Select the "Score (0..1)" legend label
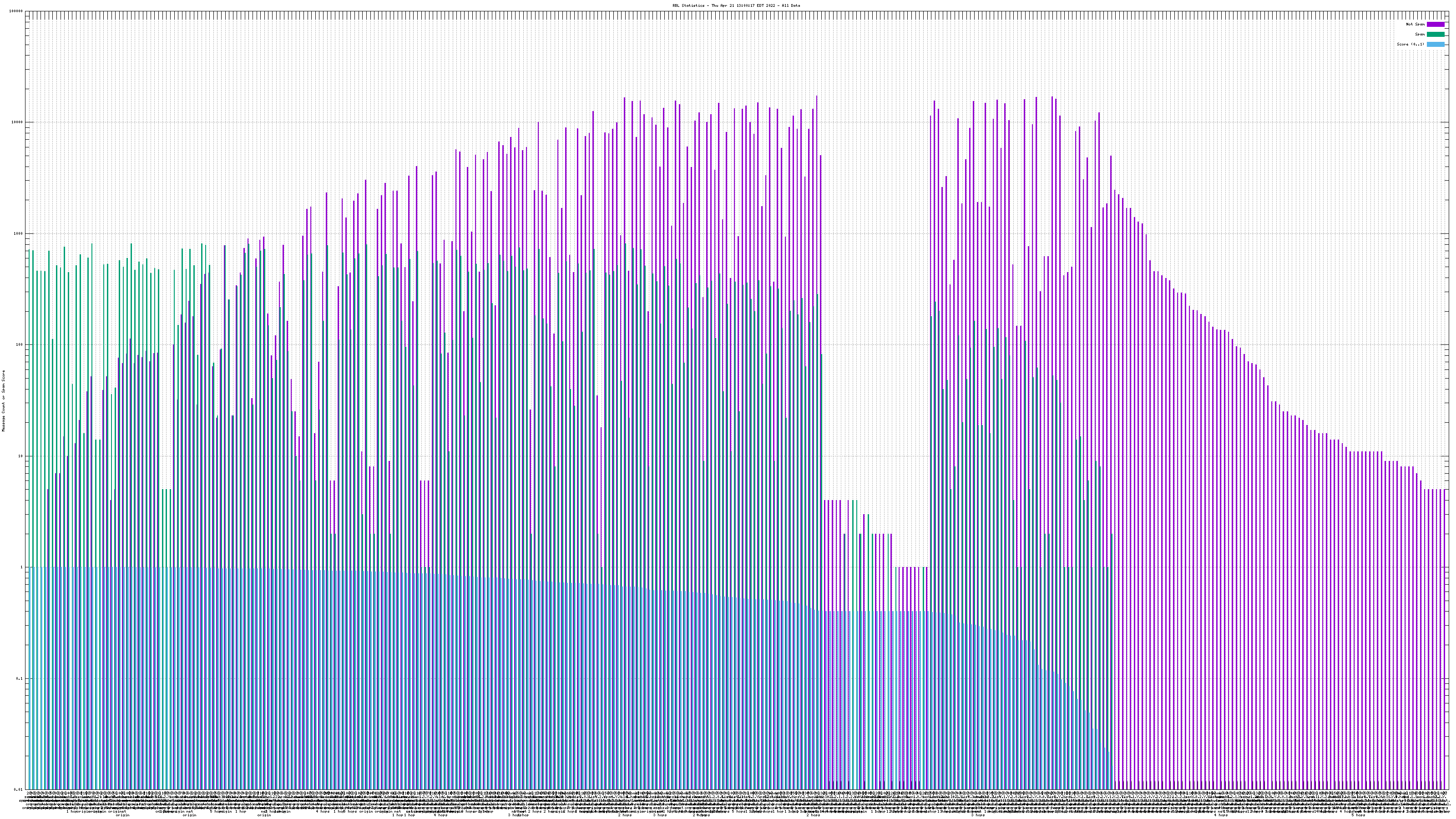This screenshot has height=819, width=1456. pos(1410,44)
